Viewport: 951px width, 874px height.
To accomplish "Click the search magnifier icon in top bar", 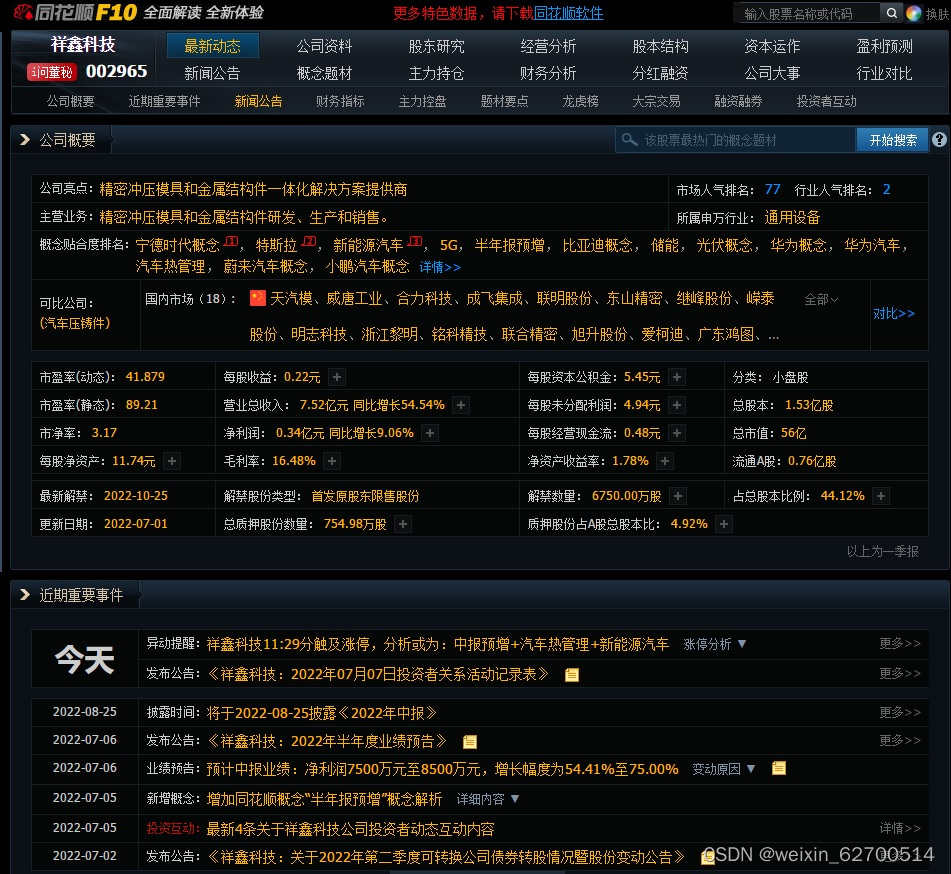I will pos(892,13).
